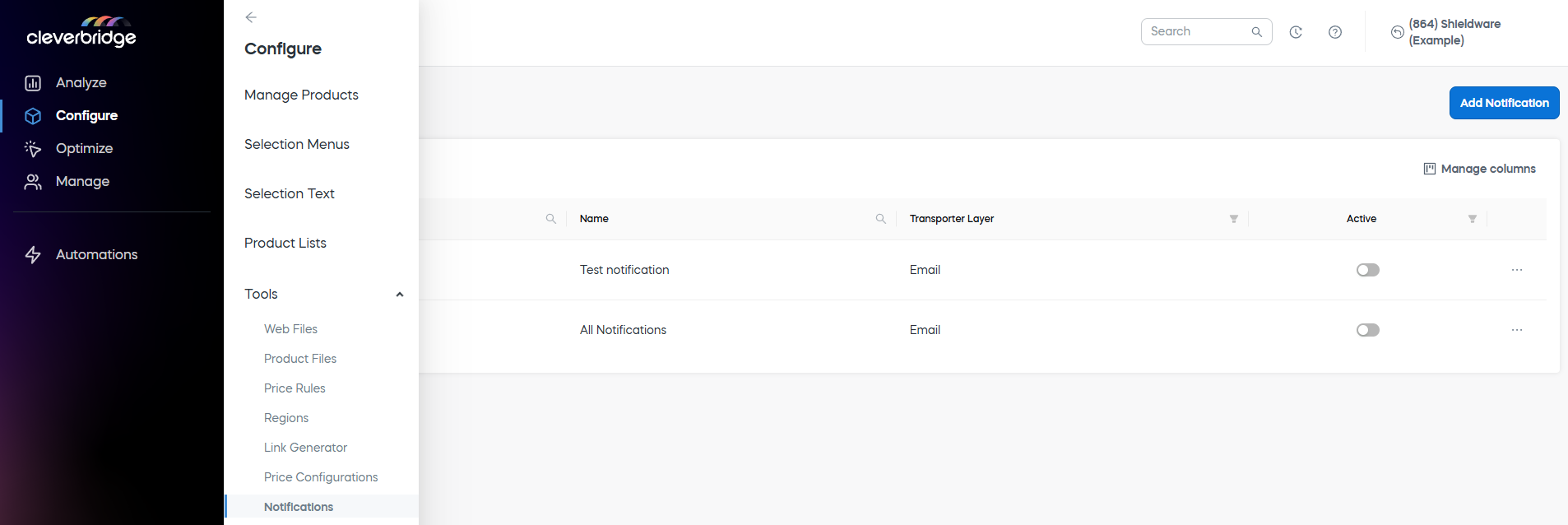The width and height of the screenshot is (1568, 525).
Task: Click the Tools section label
Action: (x=261, y=295)
